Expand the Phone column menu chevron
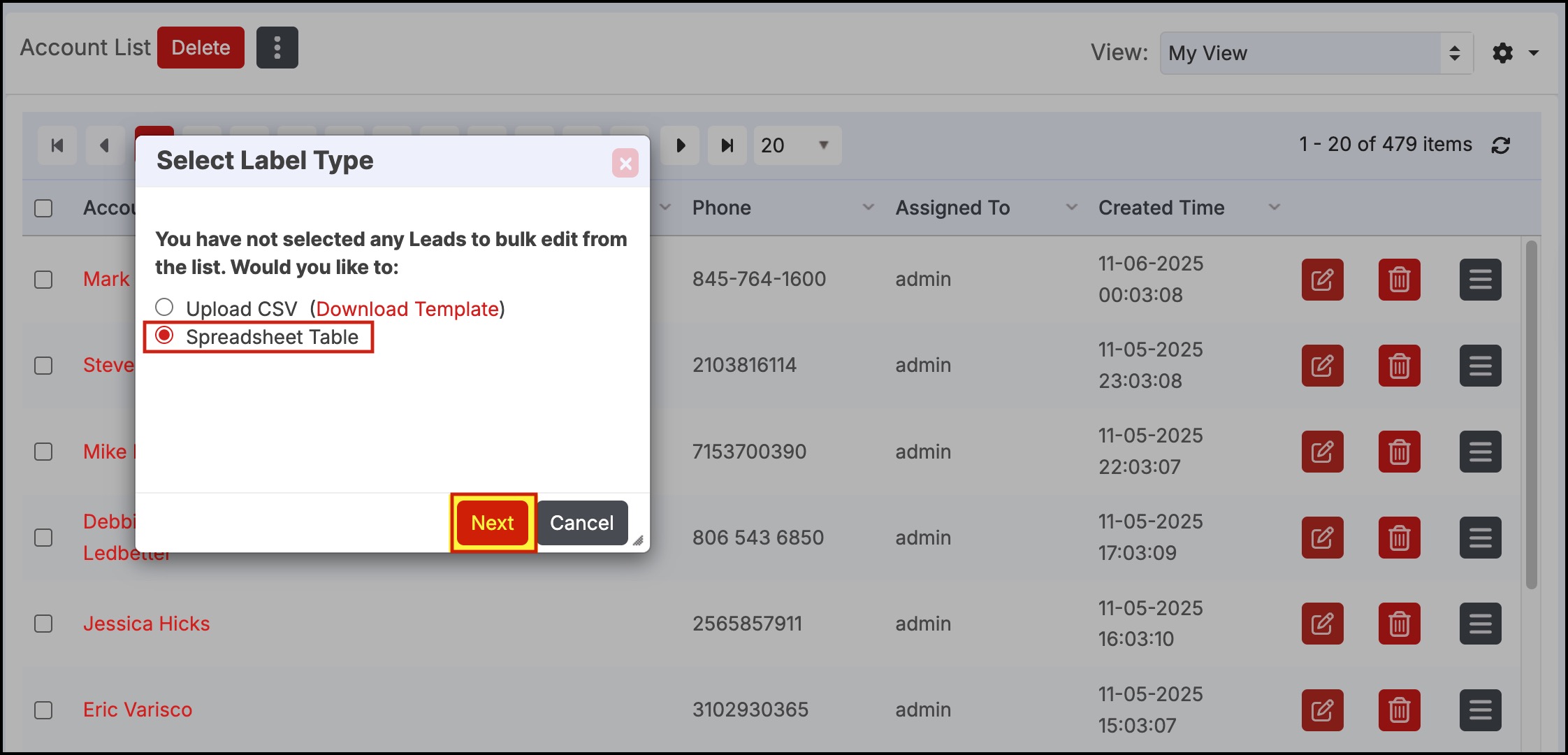The height and width of the screenshot is (755, 1568). coord(868,208)
